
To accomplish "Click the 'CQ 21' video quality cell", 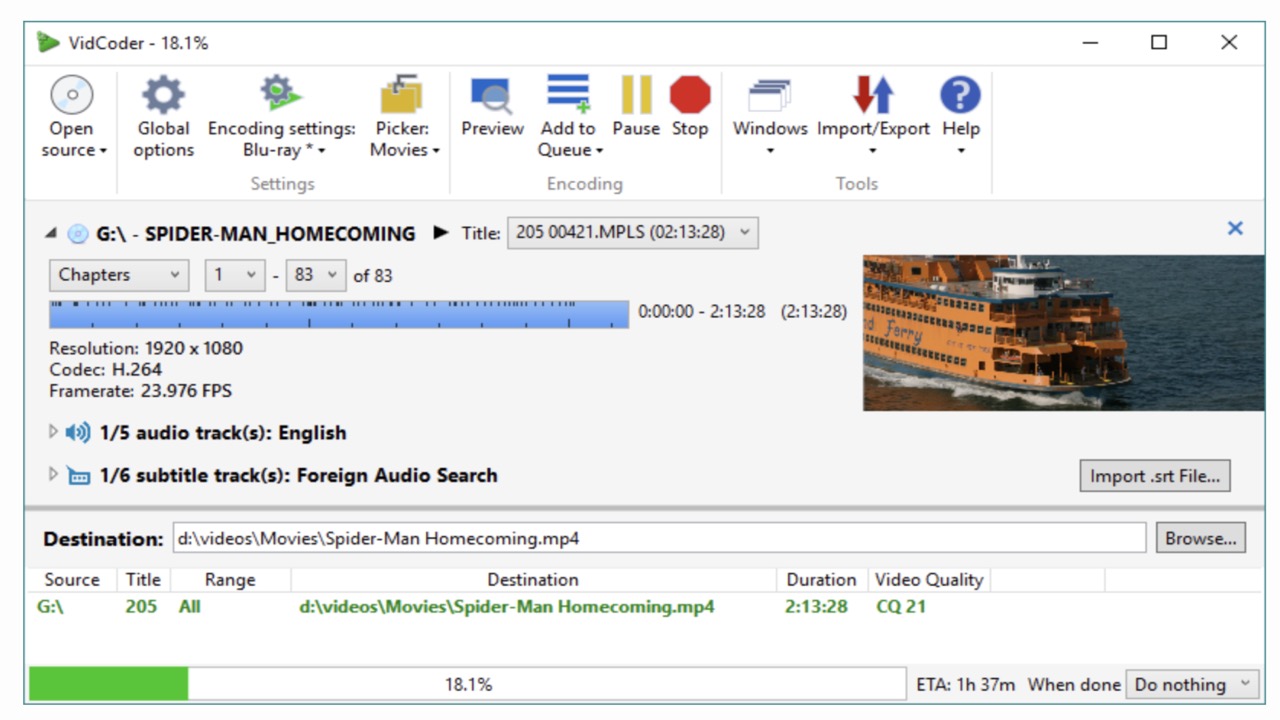I will tap(901, 607).
